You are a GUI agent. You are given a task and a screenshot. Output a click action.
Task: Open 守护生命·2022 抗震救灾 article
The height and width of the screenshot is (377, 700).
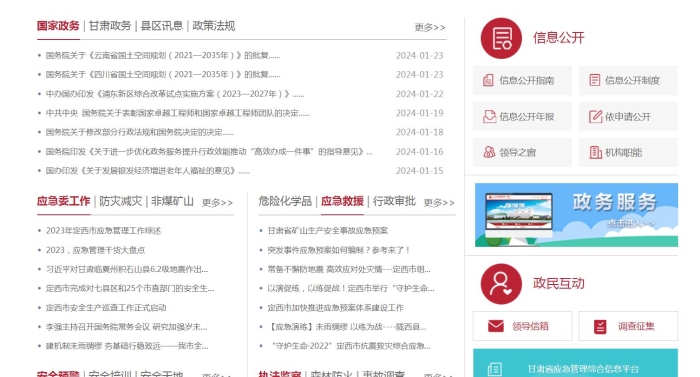(x=351, y=346)
